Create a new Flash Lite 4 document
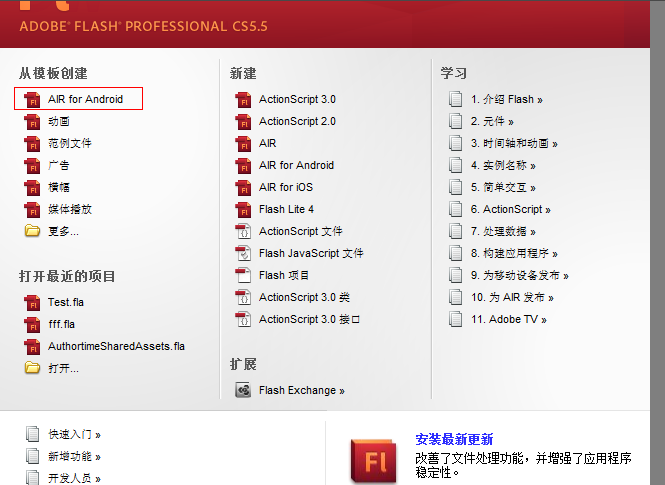 (x=286, y=209)
